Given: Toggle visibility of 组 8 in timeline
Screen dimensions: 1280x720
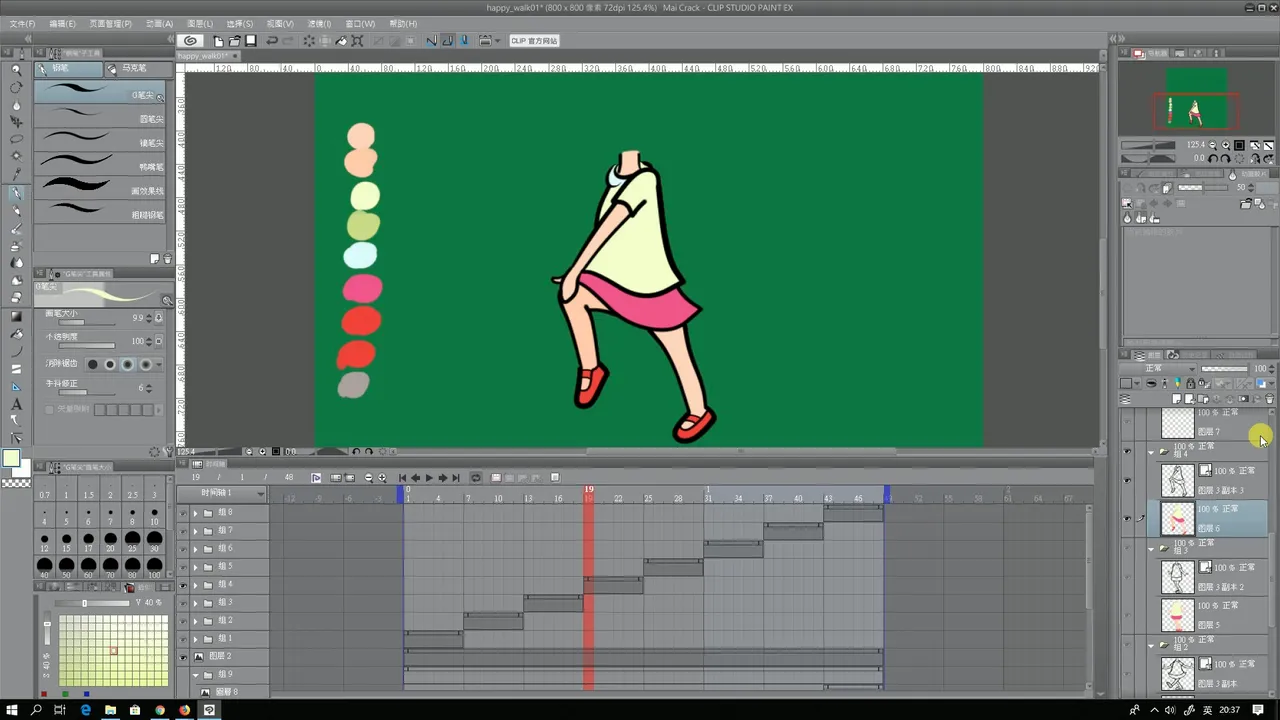Looking at the screenshot, I should point(183,513).
